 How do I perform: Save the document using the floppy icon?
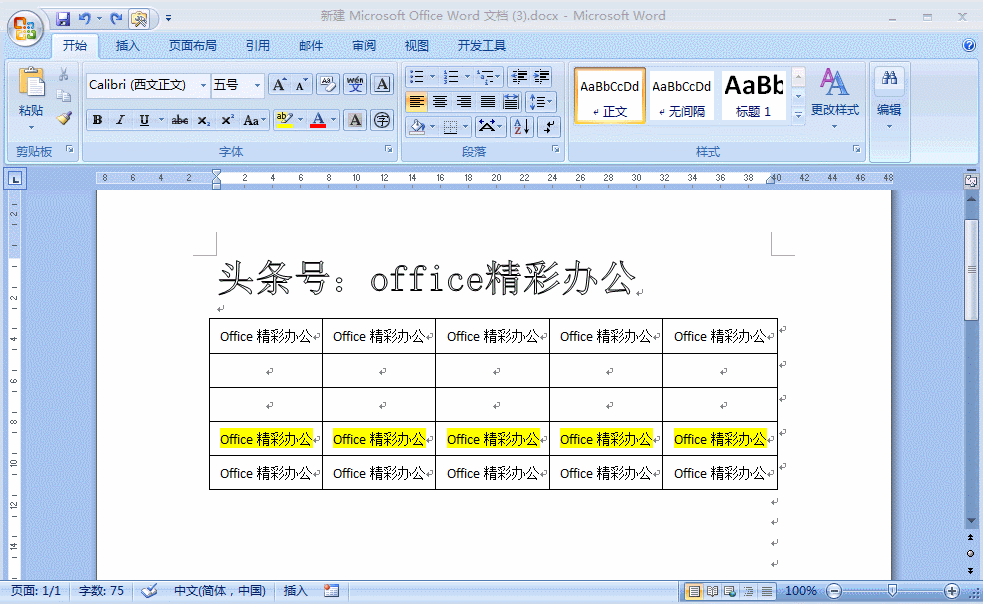point(63,19)
